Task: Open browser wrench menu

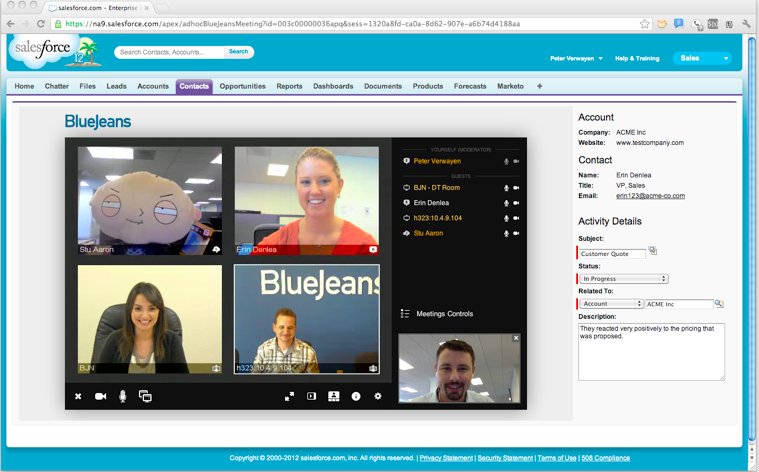Action: pos(746,24)
